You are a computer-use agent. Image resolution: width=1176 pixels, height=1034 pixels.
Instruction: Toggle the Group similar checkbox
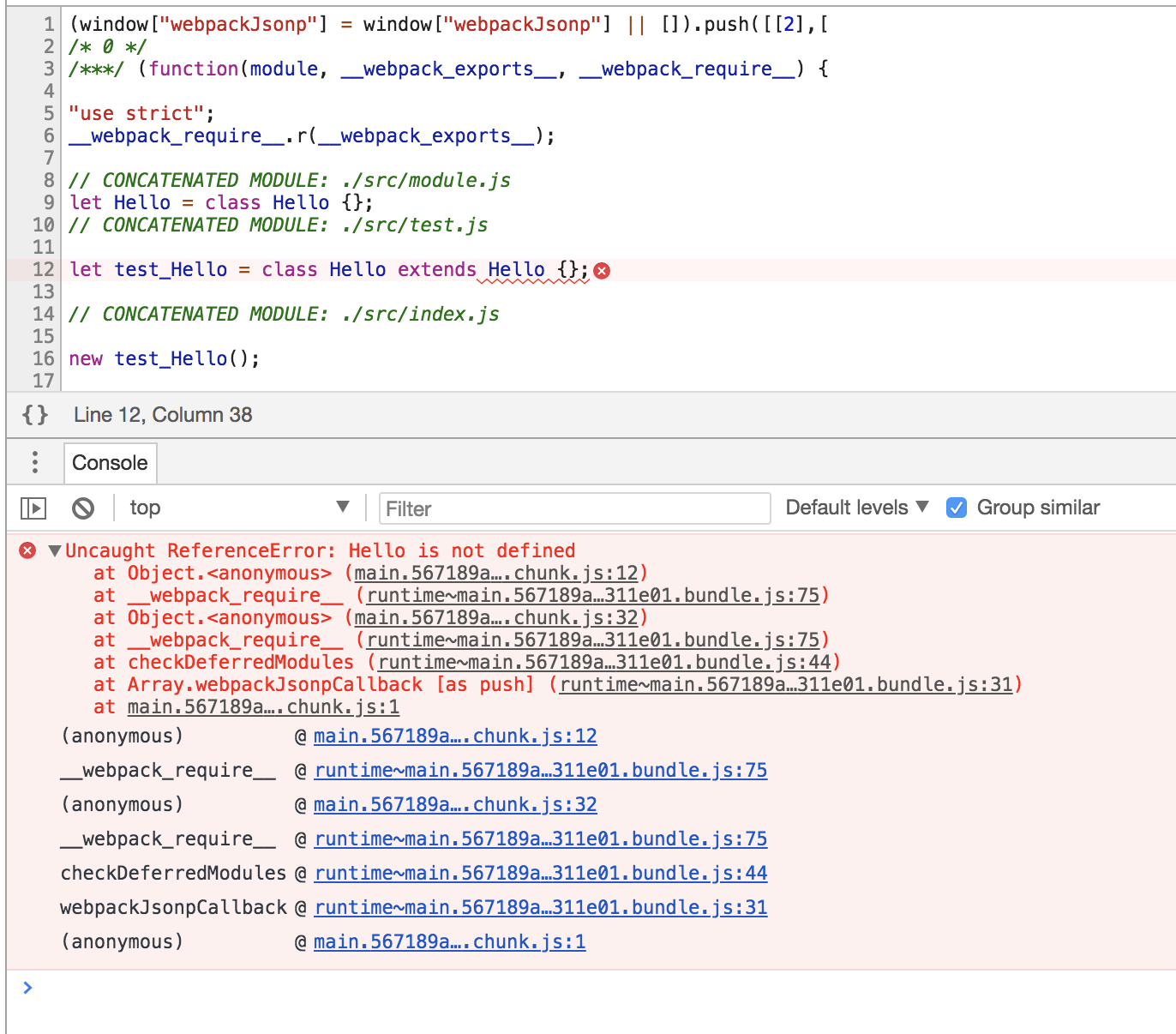pos(957,508)
